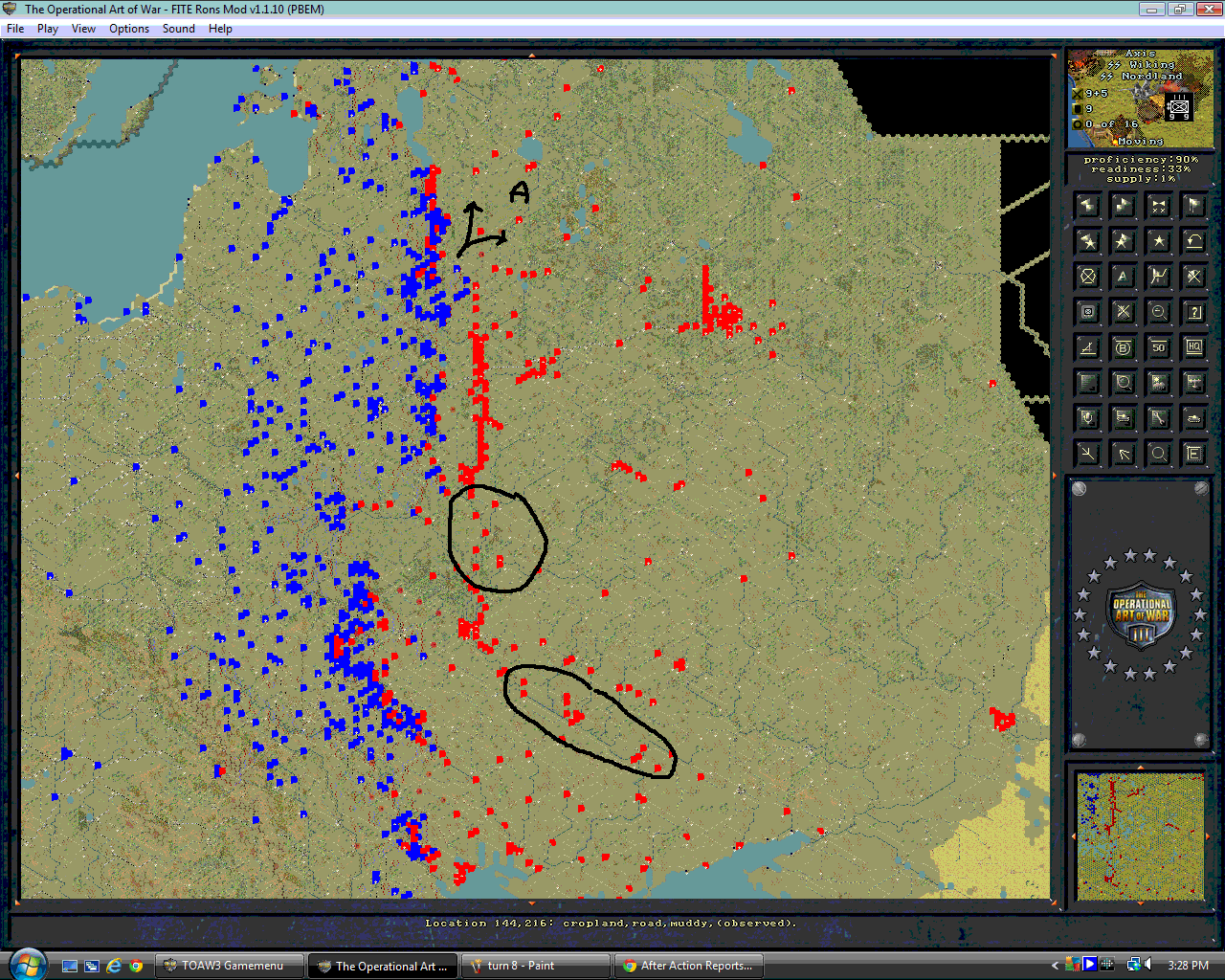Click the 'Nordland' unit name
Viewport: 1225px width, 980px height.
pos(1151,77)
